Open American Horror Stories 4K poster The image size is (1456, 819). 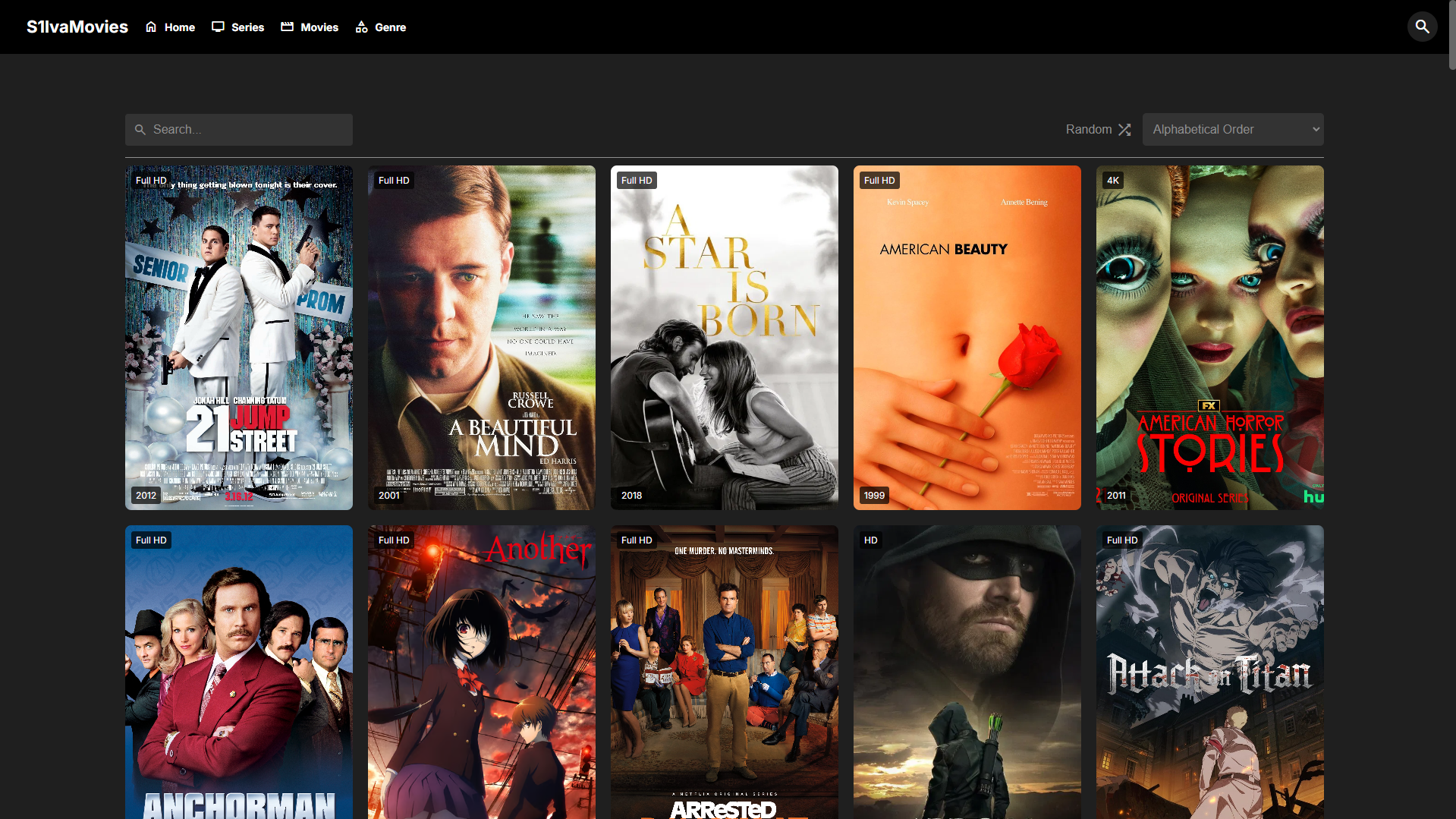click(x=1210, y=337)
